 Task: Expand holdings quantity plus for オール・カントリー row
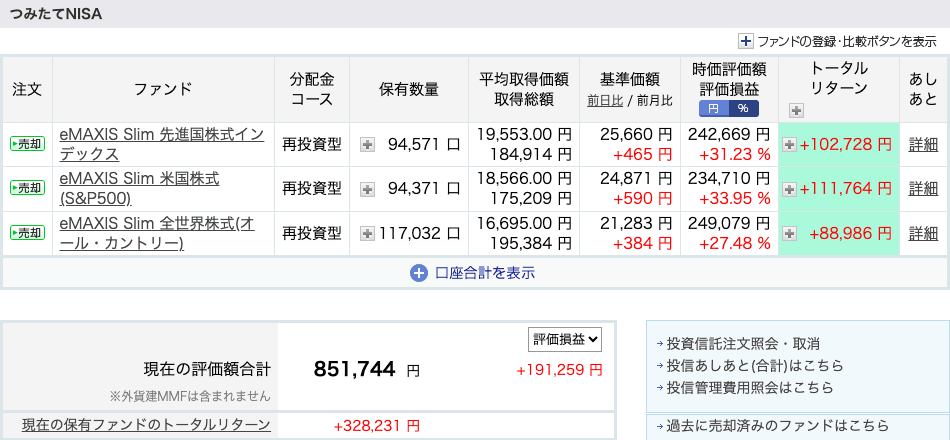367,233
